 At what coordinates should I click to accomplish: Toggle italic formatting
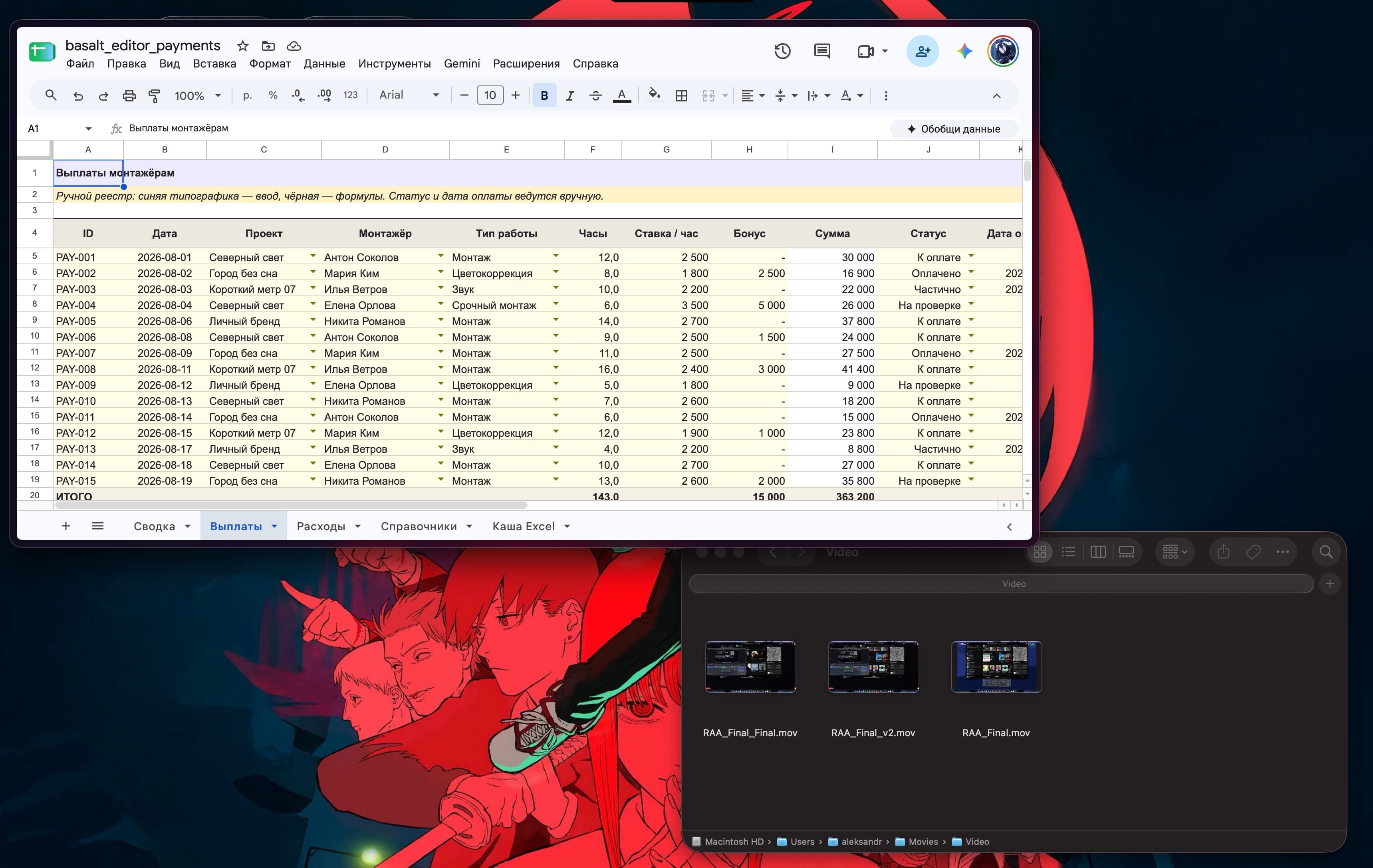(569, 96)
